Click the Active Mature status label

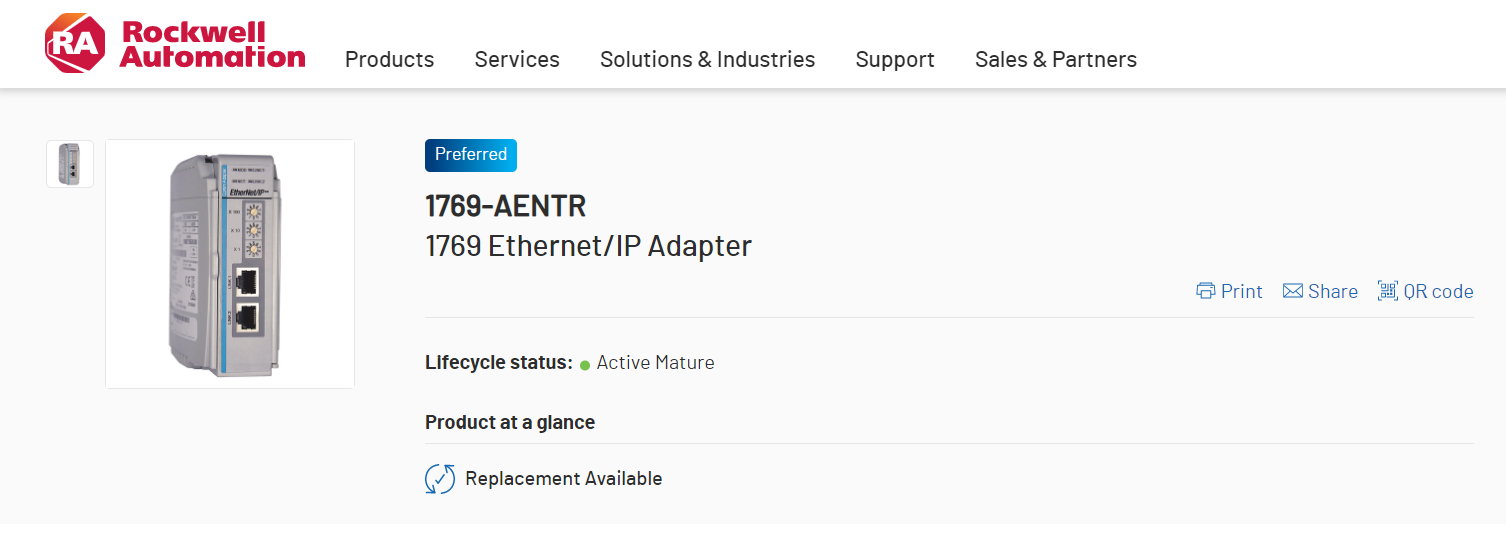click(x=655, y=363)
